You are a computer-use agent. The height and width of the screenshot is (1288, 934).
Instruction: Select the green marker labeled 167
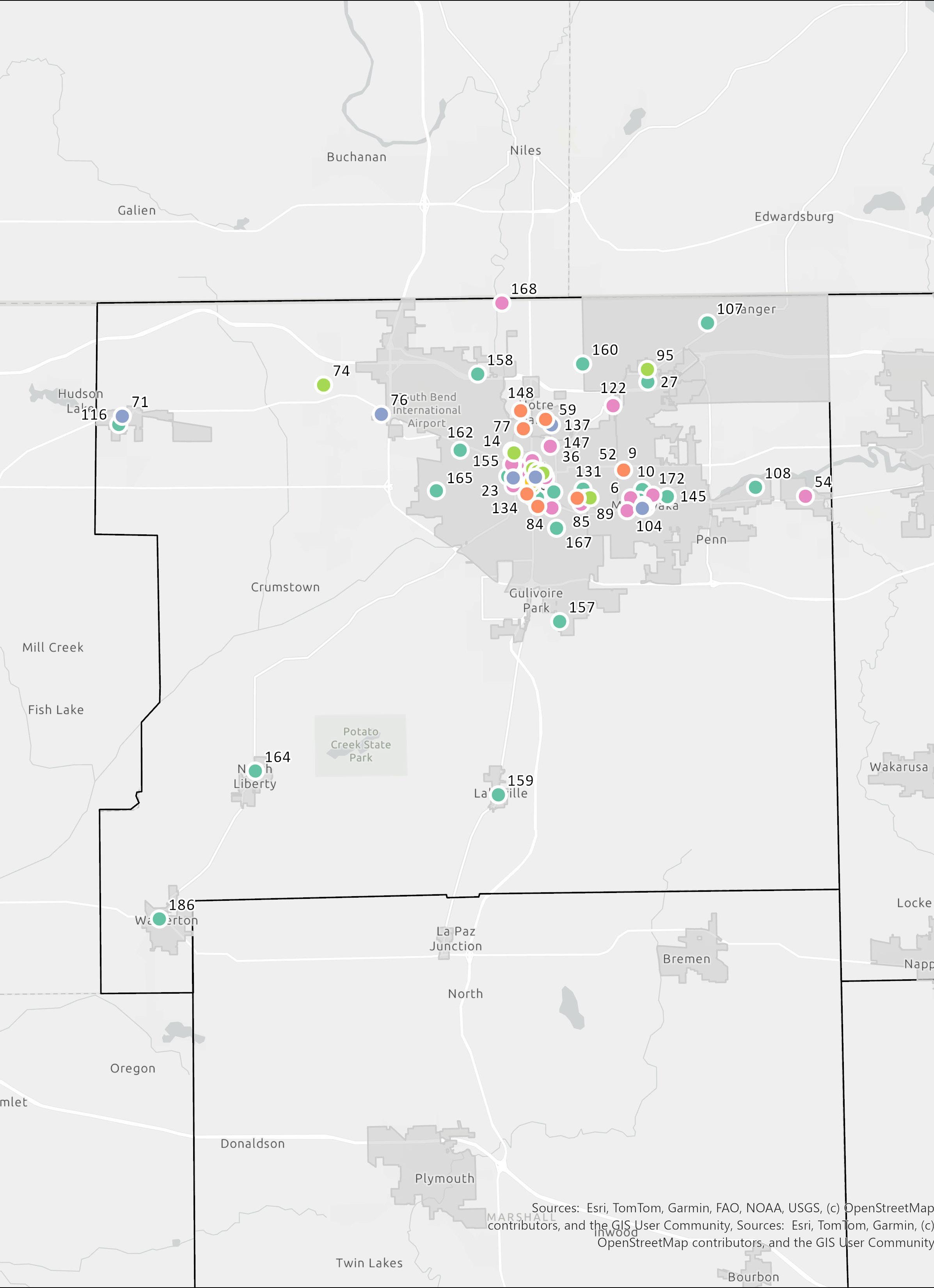click(x=556, y=528)
